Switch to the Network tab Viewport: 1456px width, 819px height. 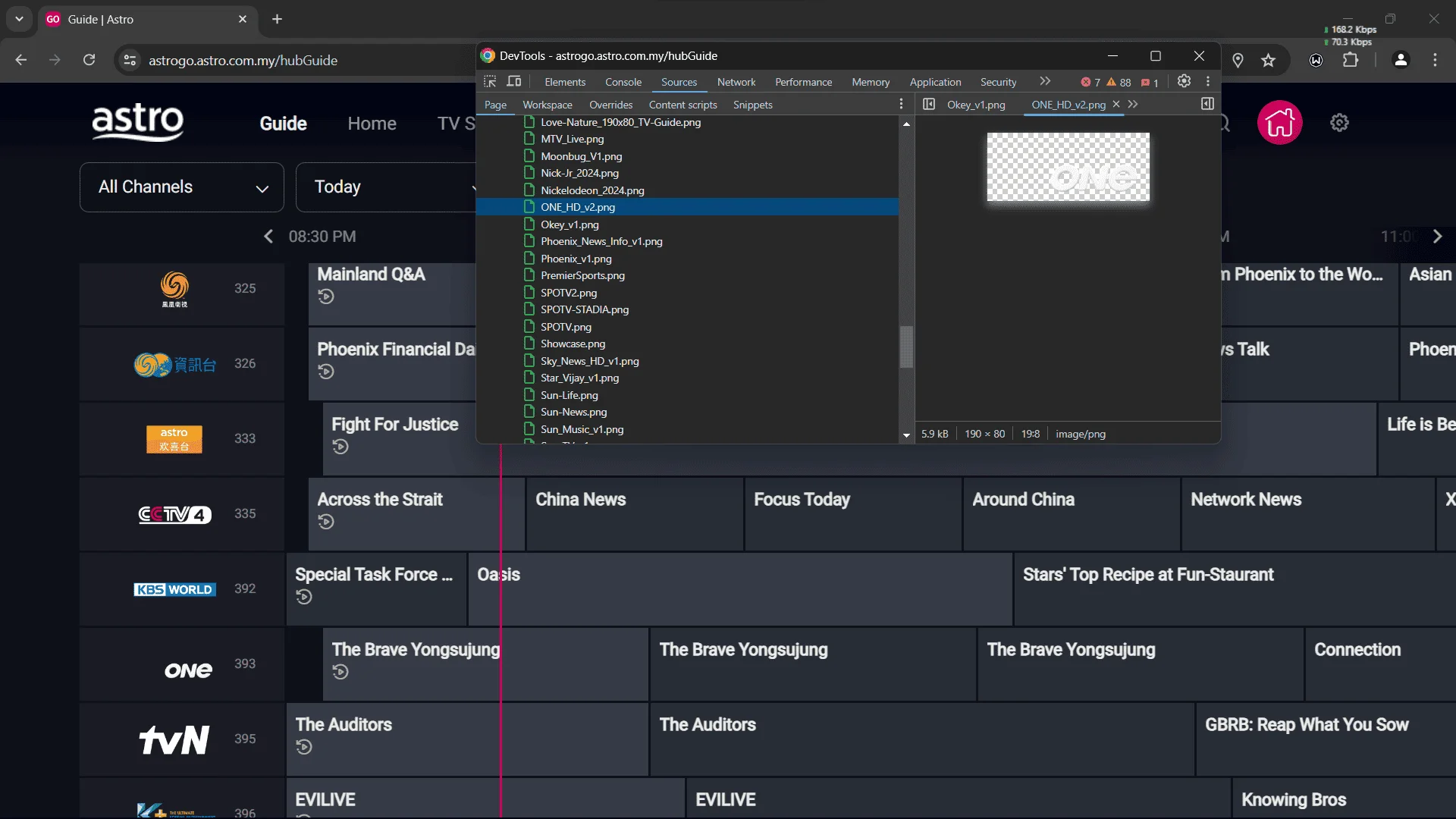[x=736, y=82]
